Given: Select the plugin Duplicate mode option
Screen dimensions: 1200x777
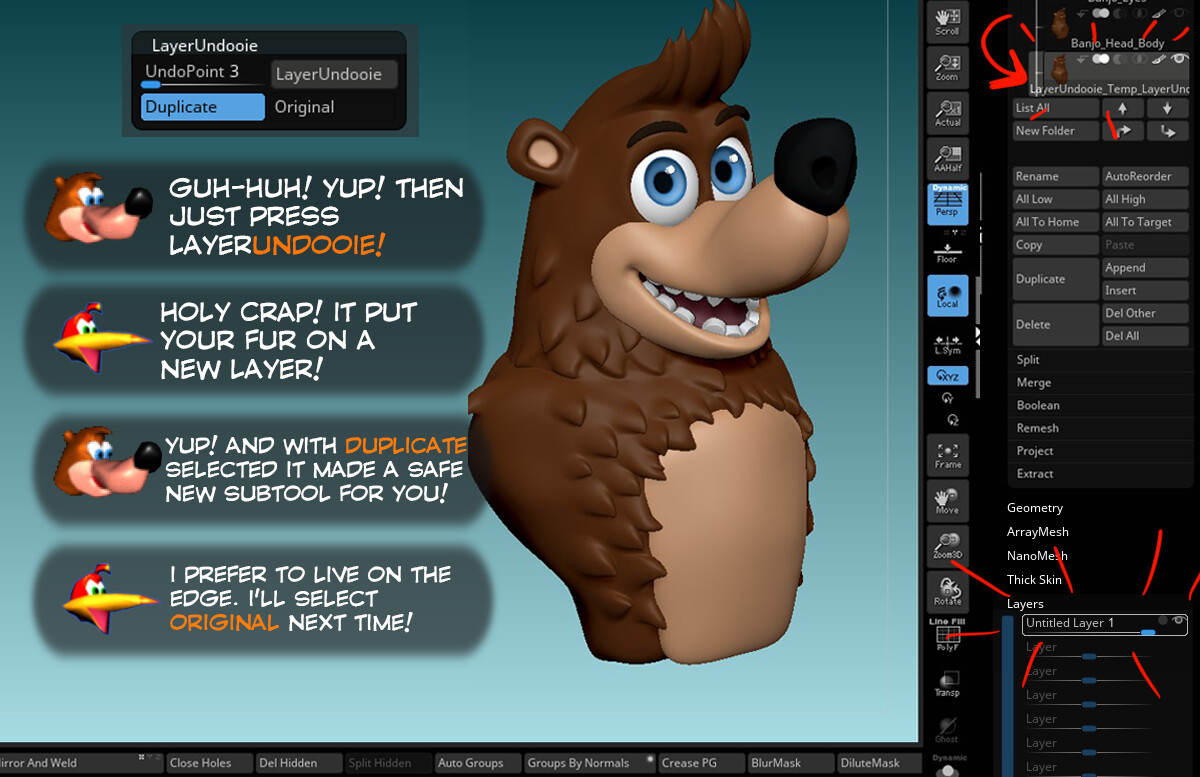Looking at the screenshot, I should [203, 107].
